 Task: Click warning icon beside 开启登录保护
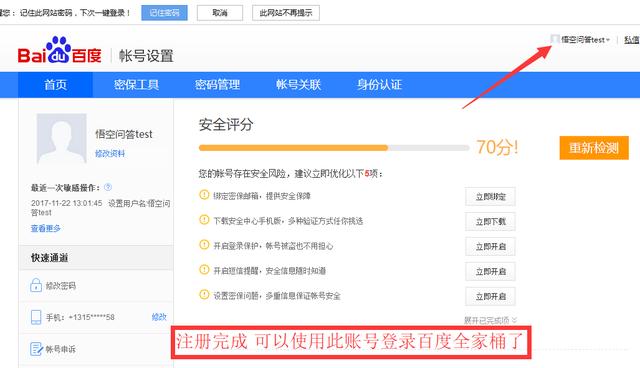[x=204, y=245]
